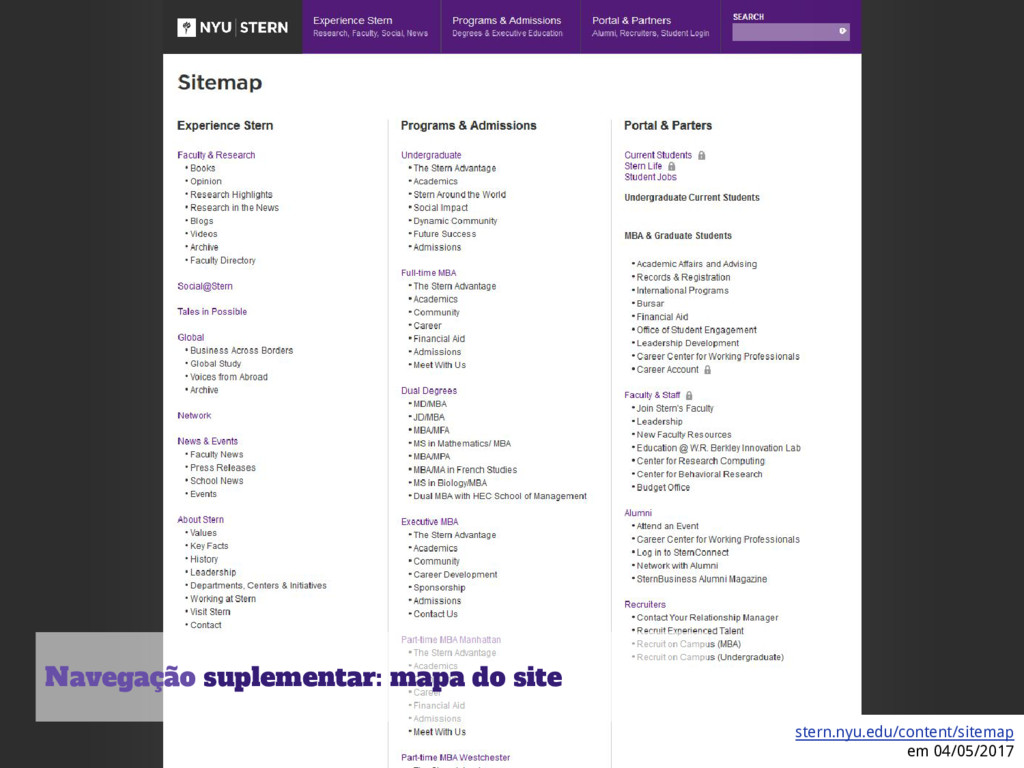Open the Faculty & Research link

pyautogui.click(x=216, y=155)
